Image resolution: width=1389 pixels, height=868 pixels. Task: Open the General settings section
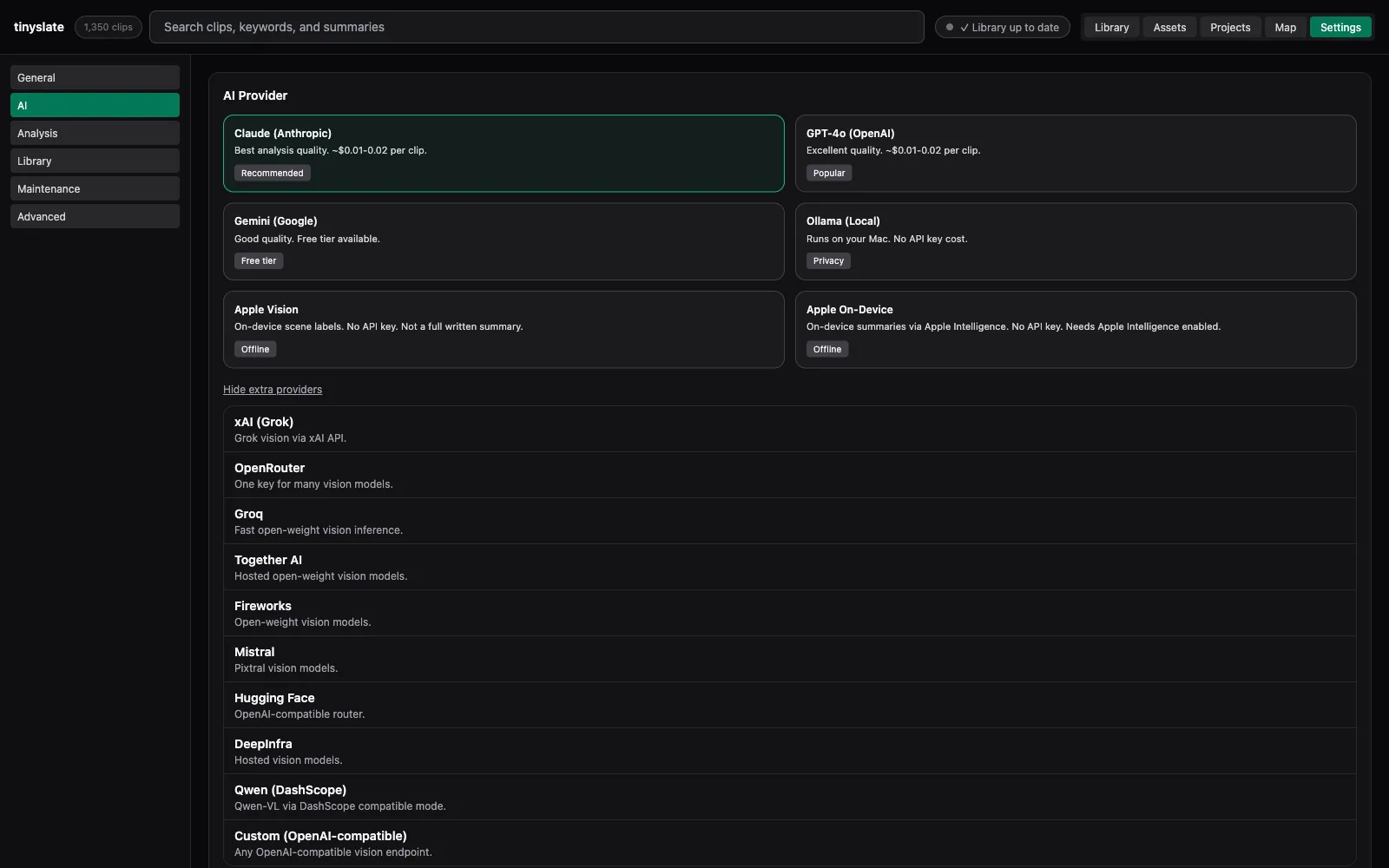tap(95, 77)
